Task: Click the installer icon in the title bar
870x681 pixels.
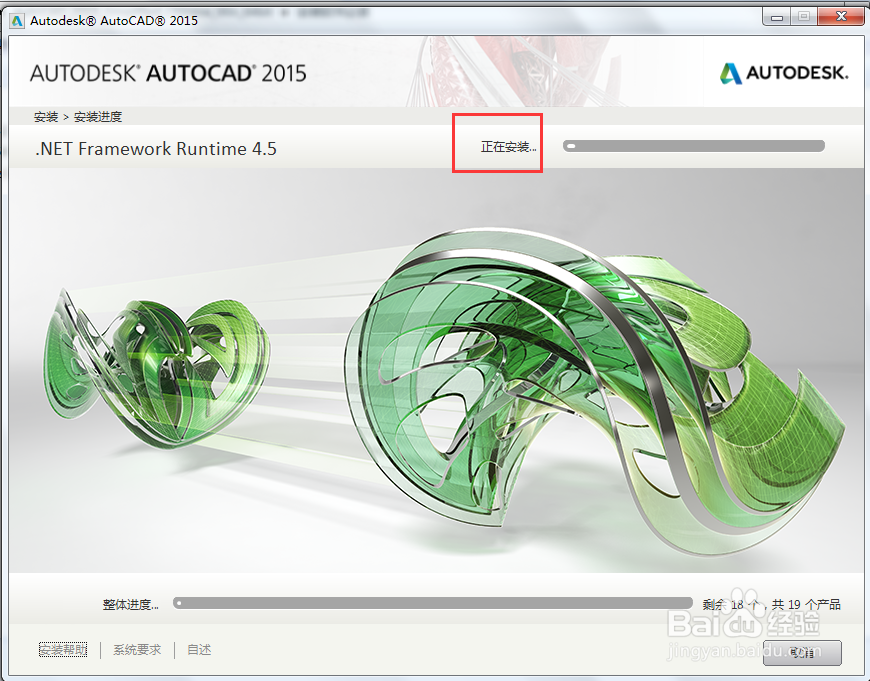Action: [x=16, y=19]
